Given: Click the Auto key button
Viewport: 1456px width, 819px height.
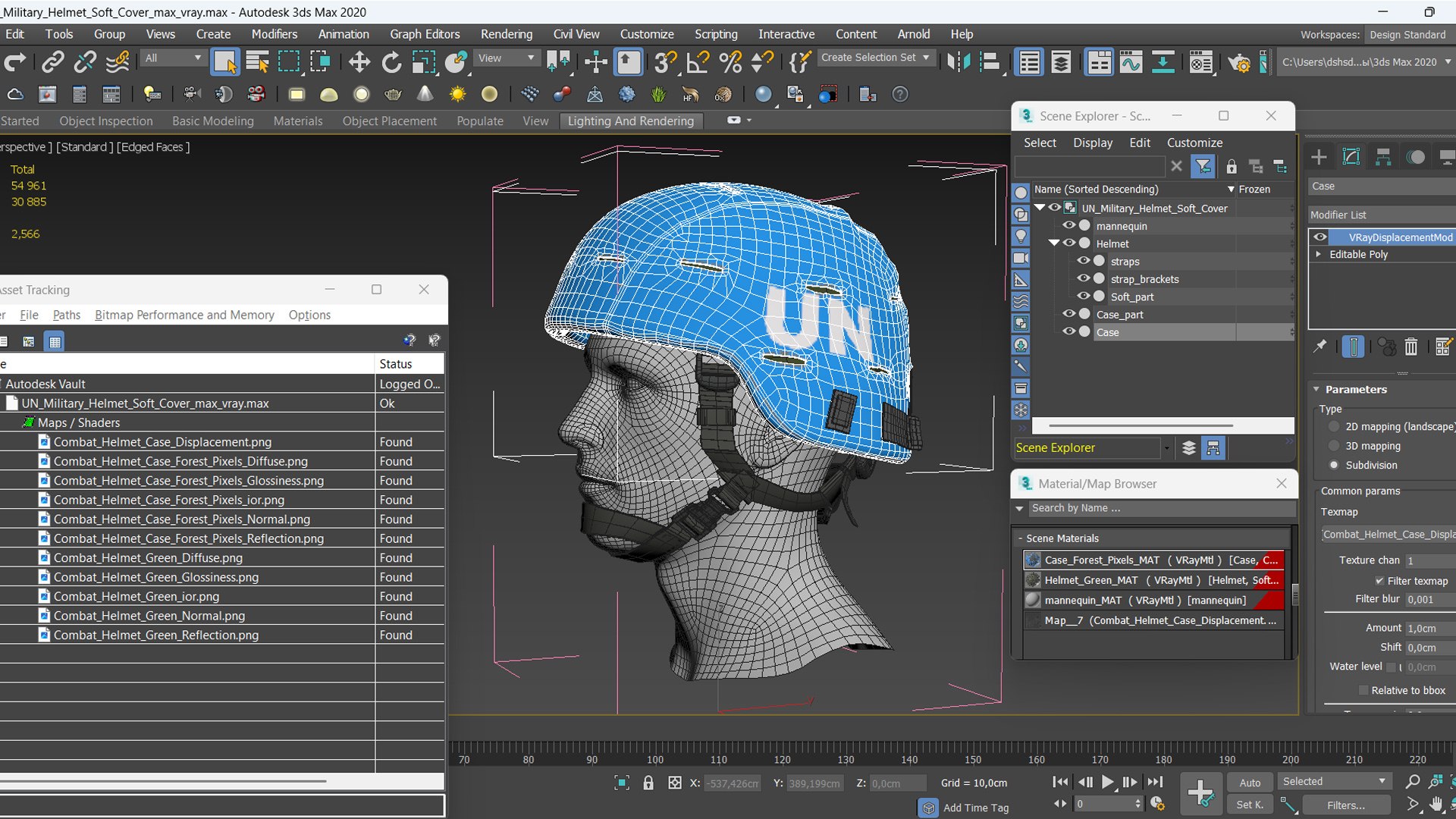Looking at the screenshot, I should (1250, 783).
